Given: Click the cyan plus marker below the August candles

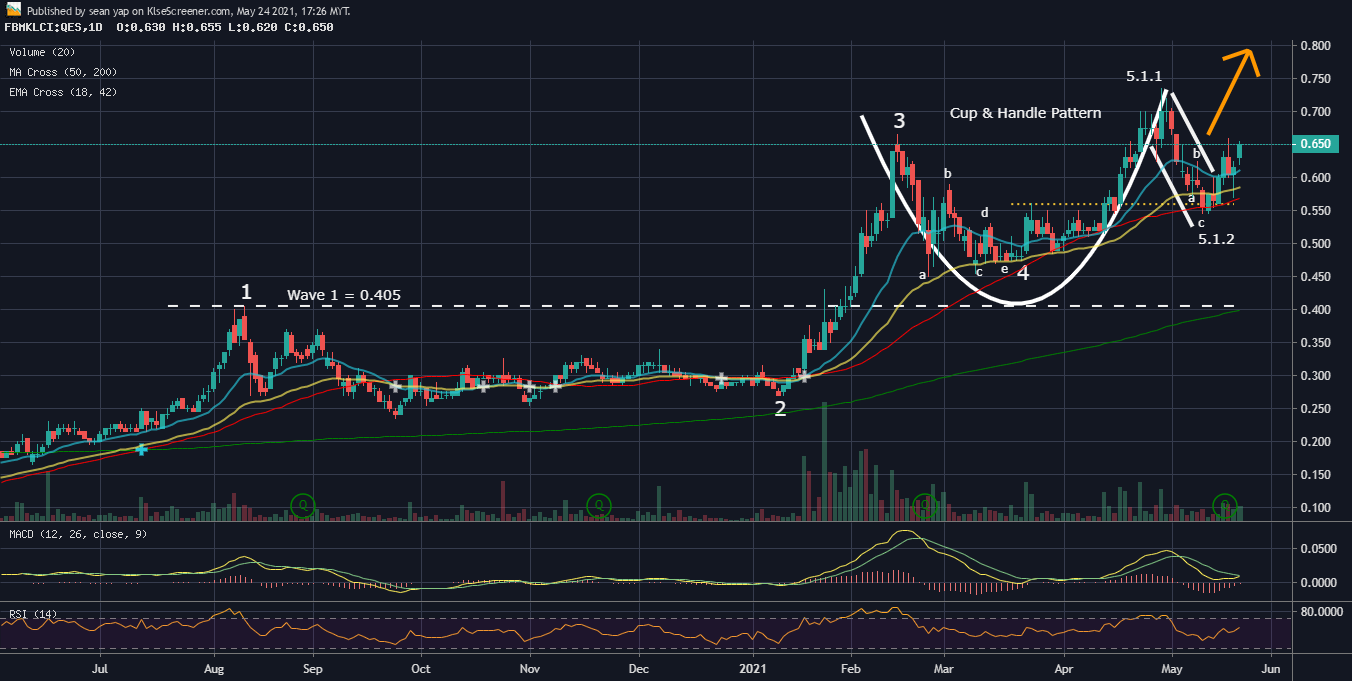Looking at the screenshot, I should click(x=142, y=451).
